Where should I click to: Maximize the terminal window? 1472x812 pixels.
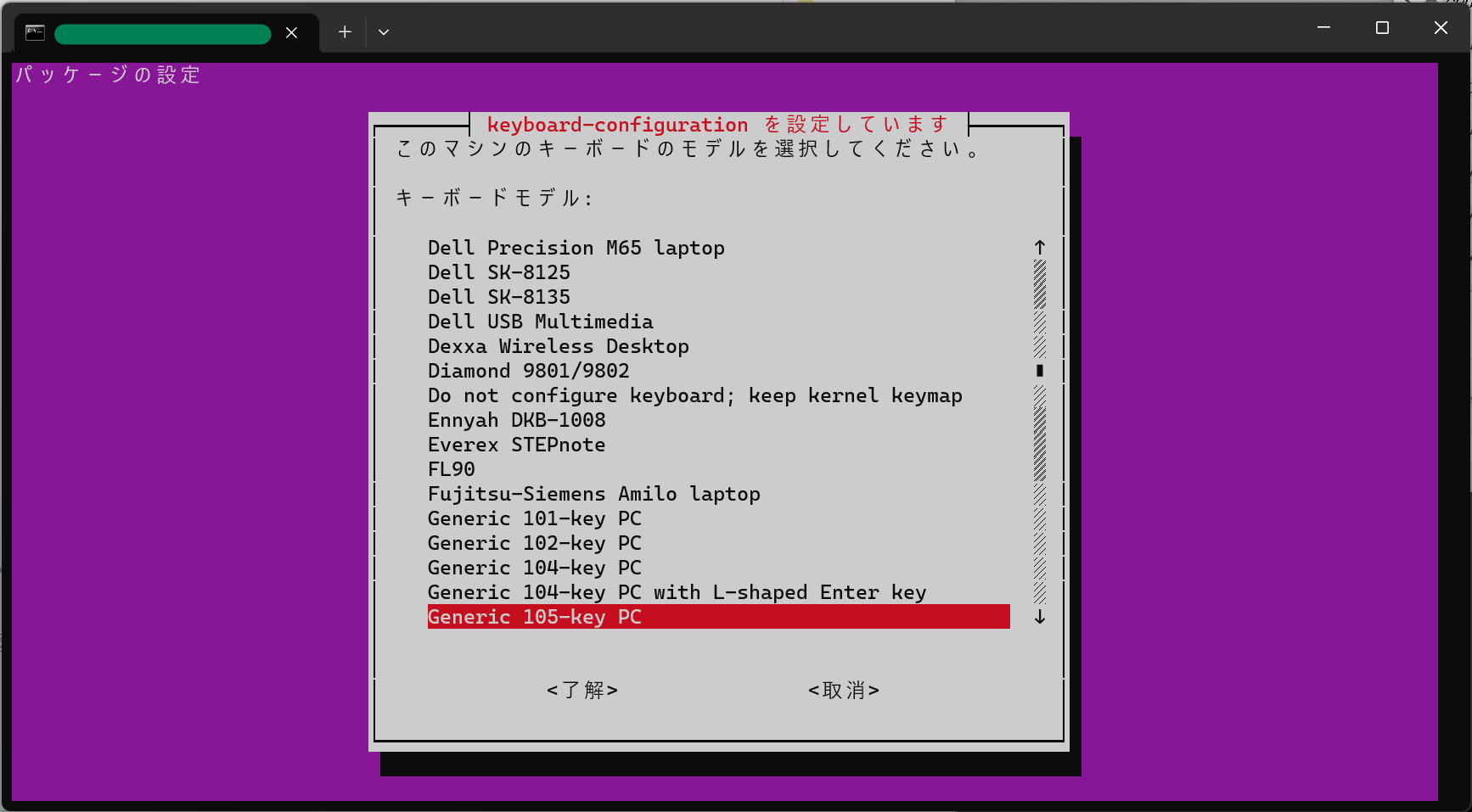click(1382, 28)
